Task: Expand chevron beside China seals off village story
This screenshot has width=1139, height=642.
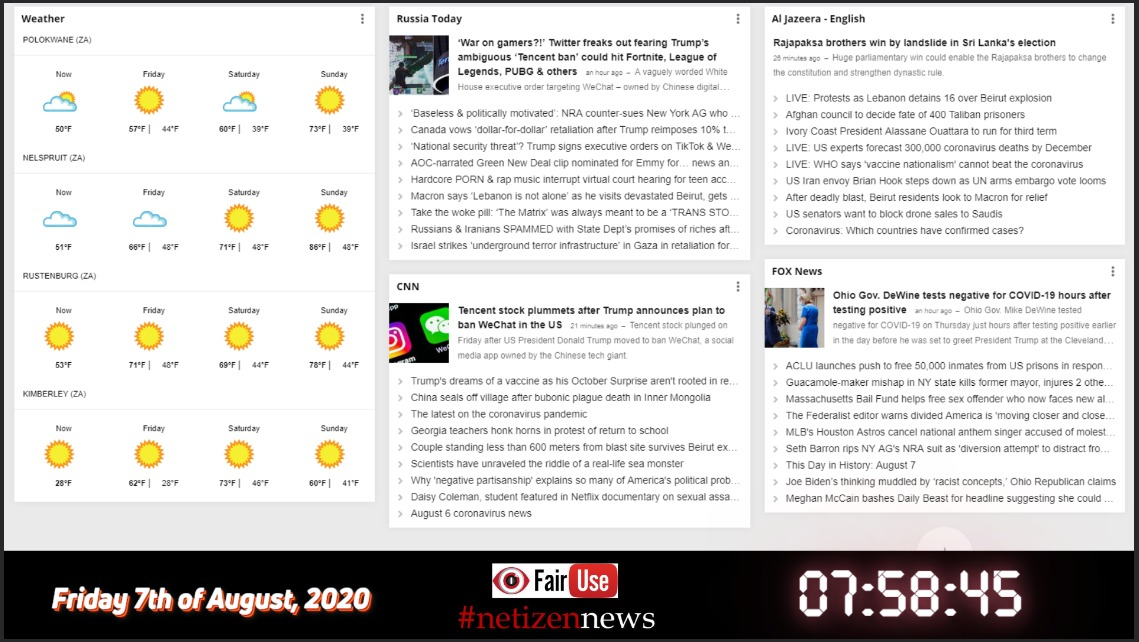Action: point(400,397)
